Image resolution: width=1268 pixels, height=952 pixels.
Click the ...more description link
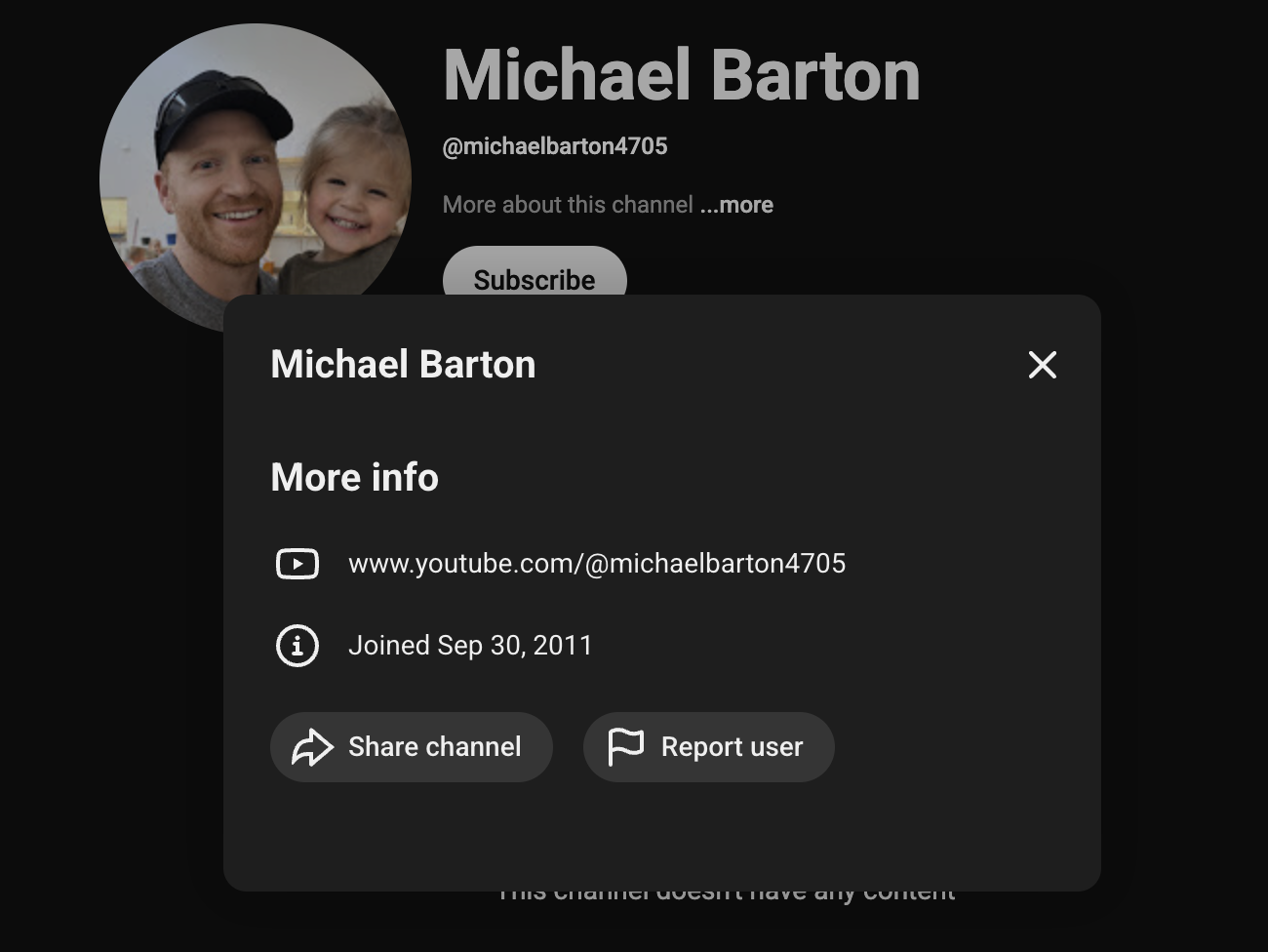[x=736, y=205]
